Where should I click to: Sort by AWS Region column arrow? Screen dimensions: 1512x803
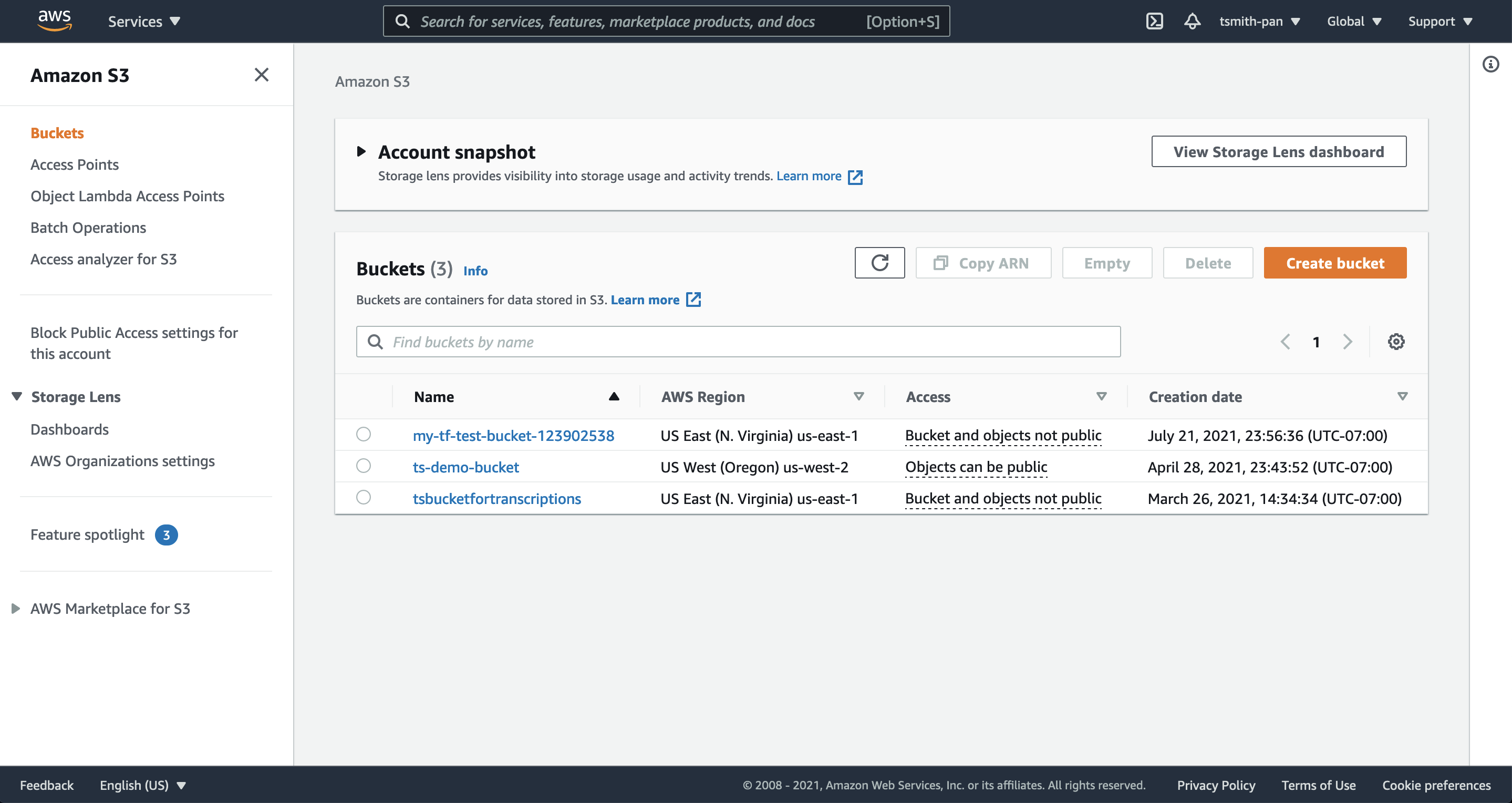(858, 397)
